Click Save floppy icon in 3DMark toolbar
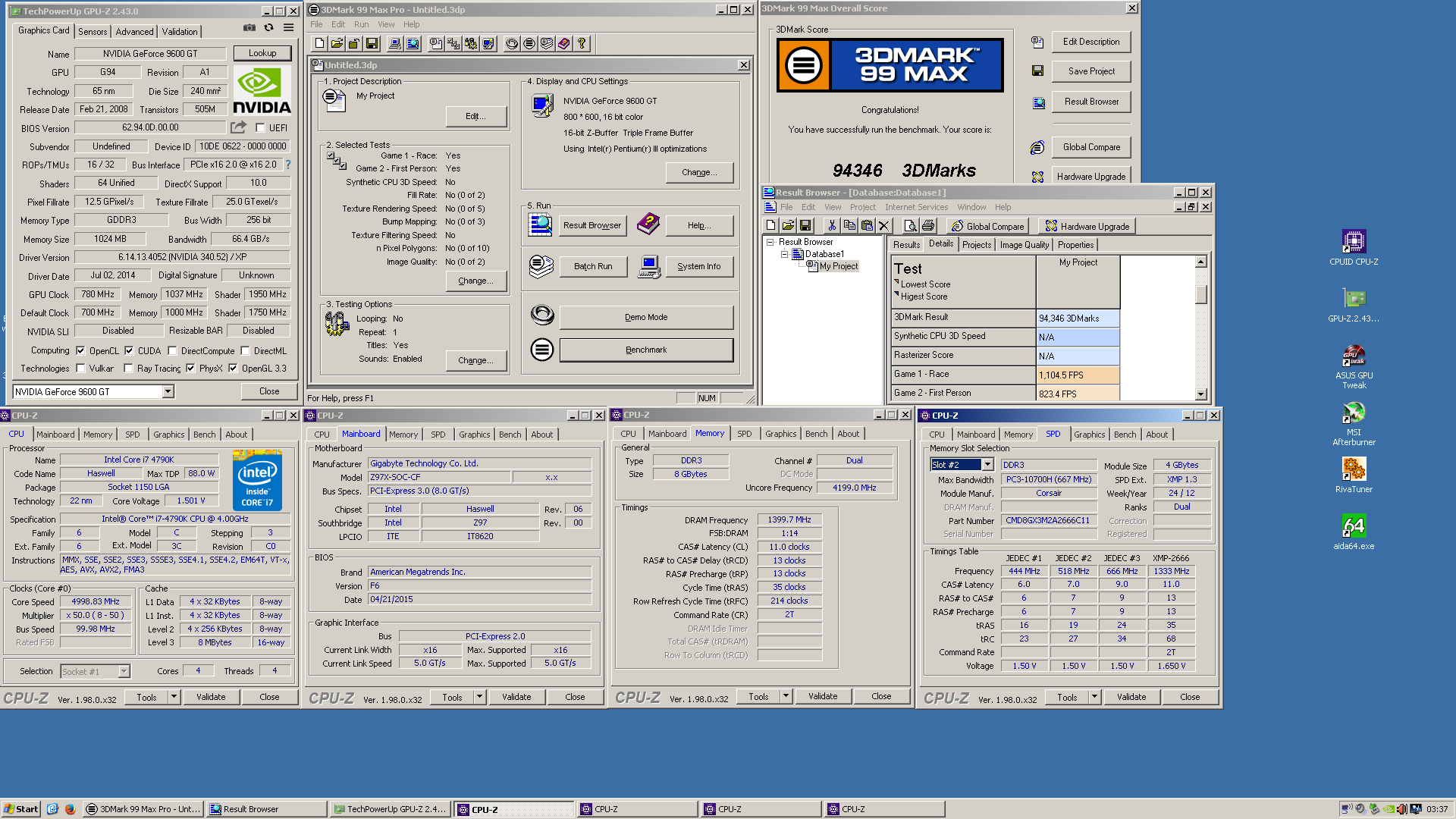This screenshot has width=1456, height=819. (x=372, y=44)
